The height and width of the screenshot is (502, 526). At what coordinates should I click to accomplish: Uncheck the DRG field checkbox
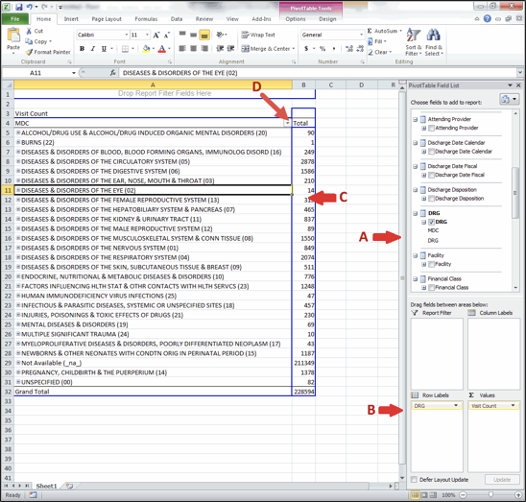[432, 222]
